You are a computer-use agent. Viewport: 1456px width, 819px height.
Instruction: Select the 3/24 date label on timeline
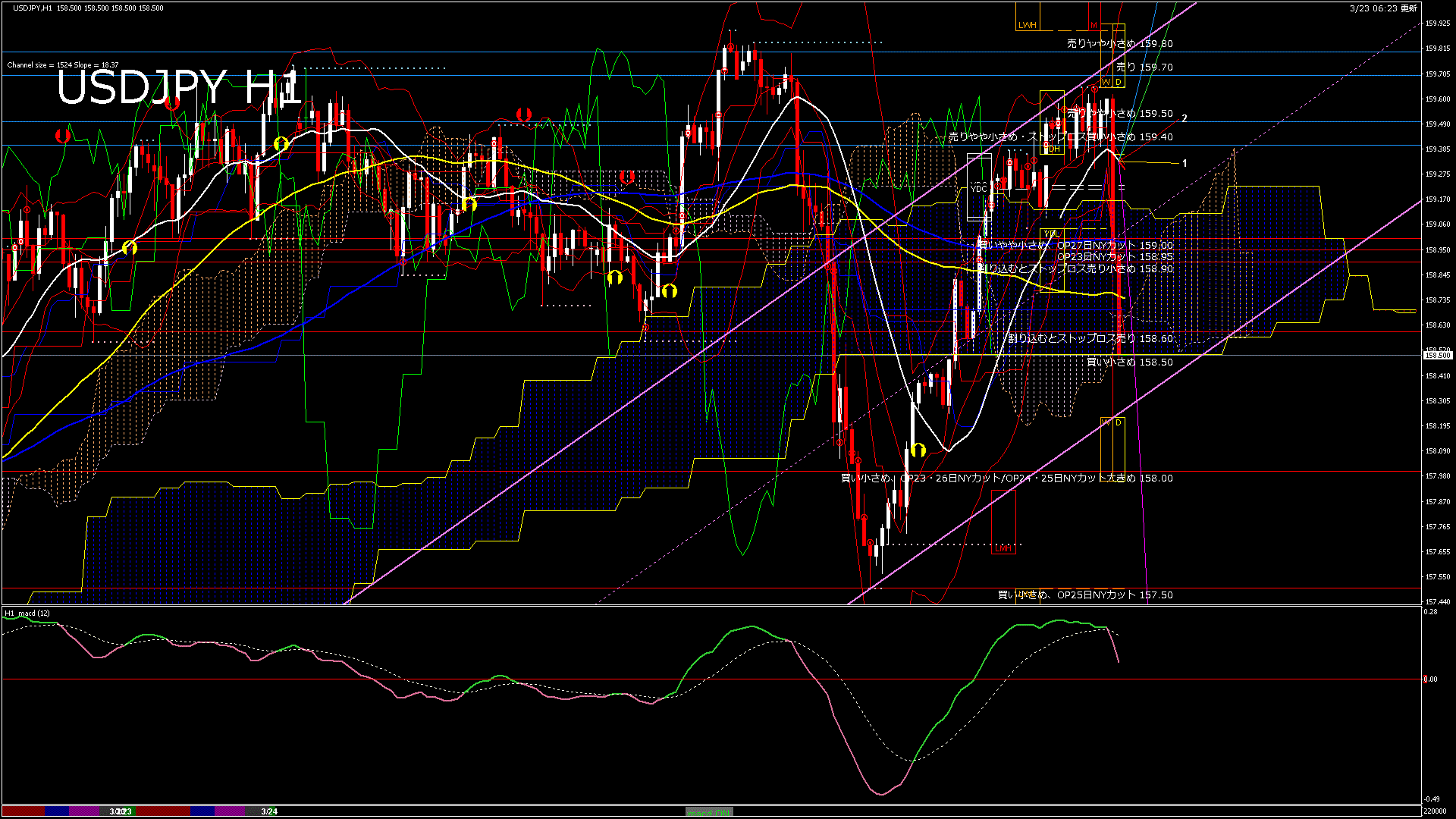(269, 811)
